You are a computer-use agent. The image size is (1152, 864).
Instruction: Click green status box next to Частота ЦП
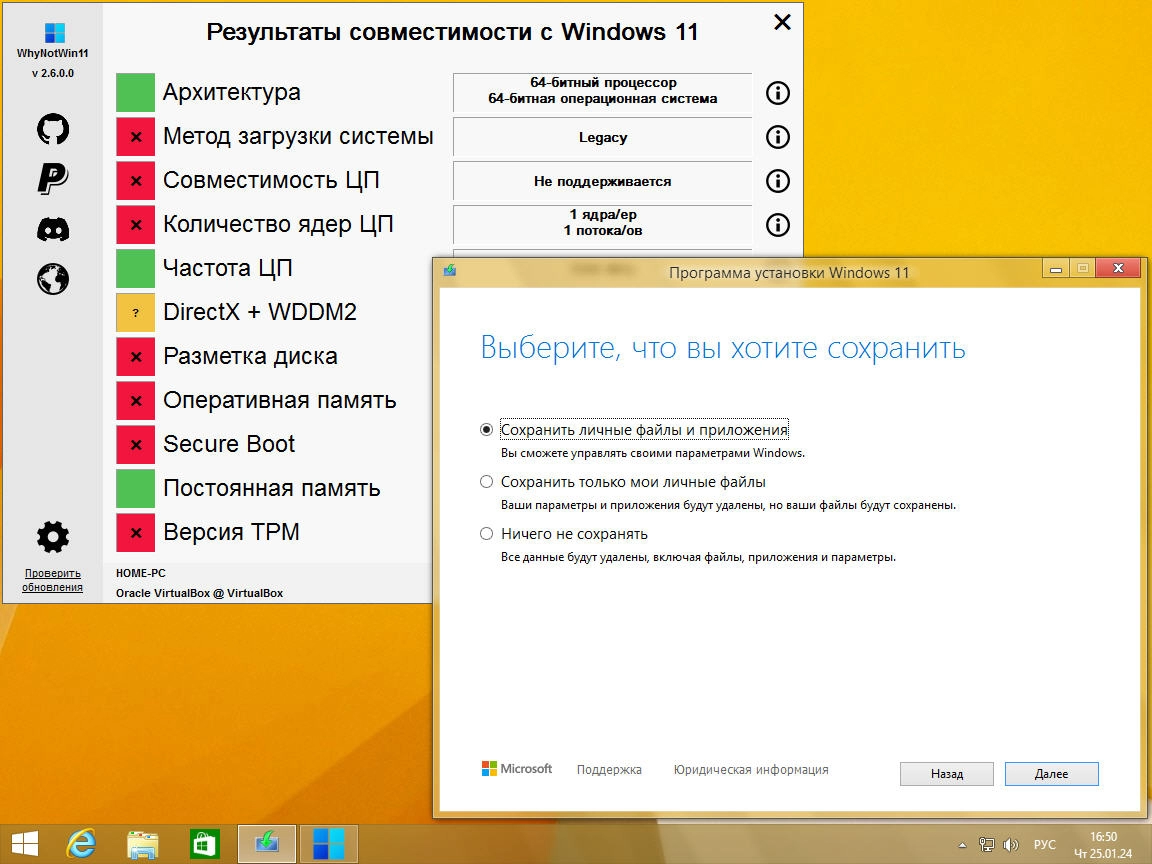[x=135, y=269]
